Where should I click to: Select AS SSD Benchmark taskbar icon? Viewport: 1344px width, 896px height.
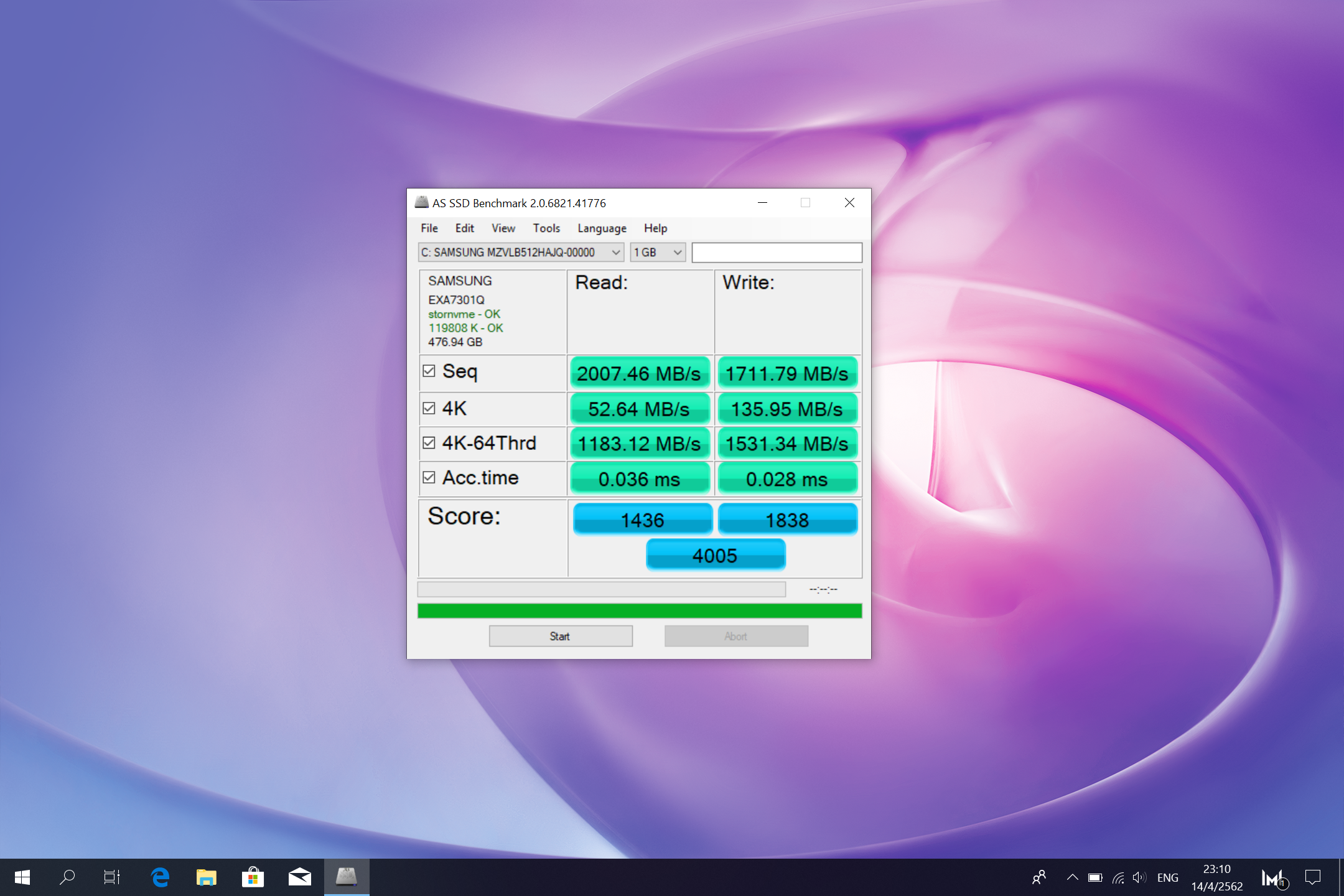[347, 877]
